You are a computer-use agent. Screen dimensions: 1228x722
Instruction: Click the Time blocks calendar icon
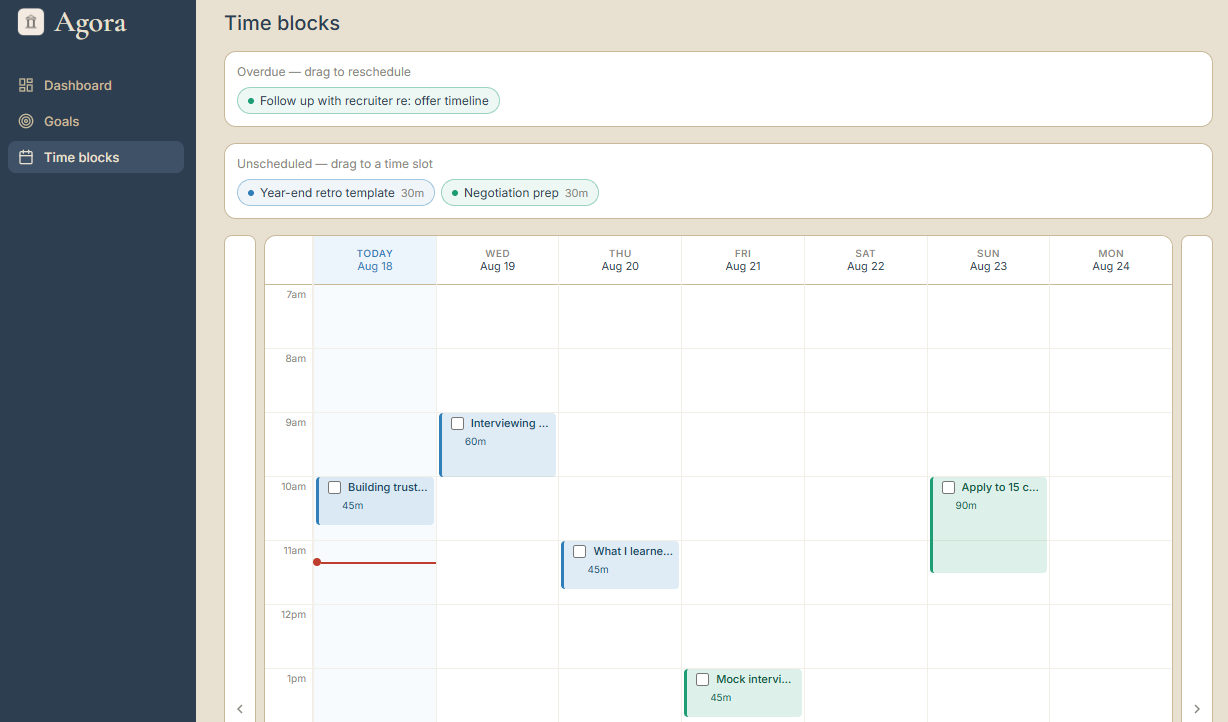click(x=26, y=157)
